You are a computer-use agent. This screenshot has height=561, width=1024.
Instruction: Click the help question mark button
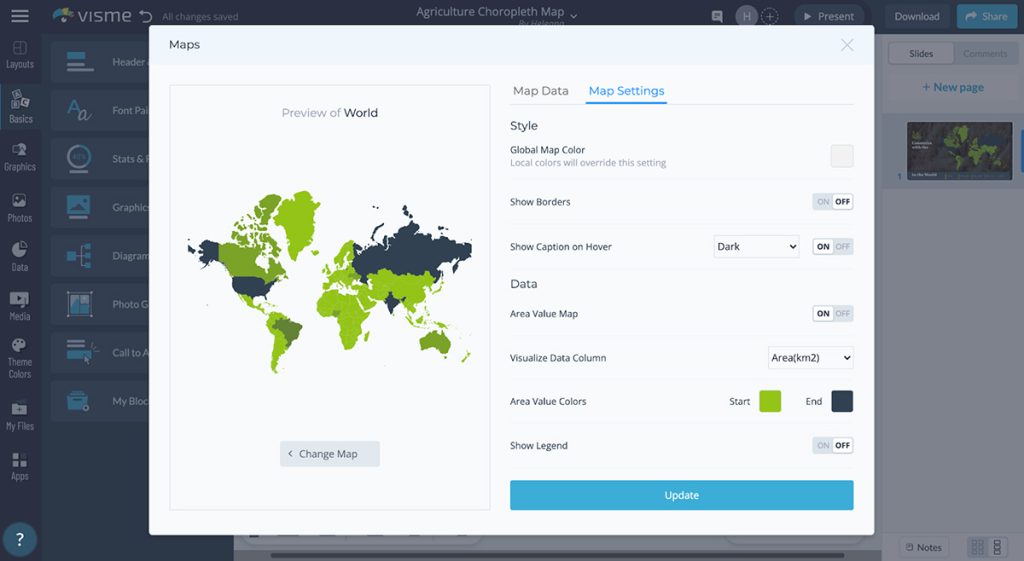pos(20,539)
